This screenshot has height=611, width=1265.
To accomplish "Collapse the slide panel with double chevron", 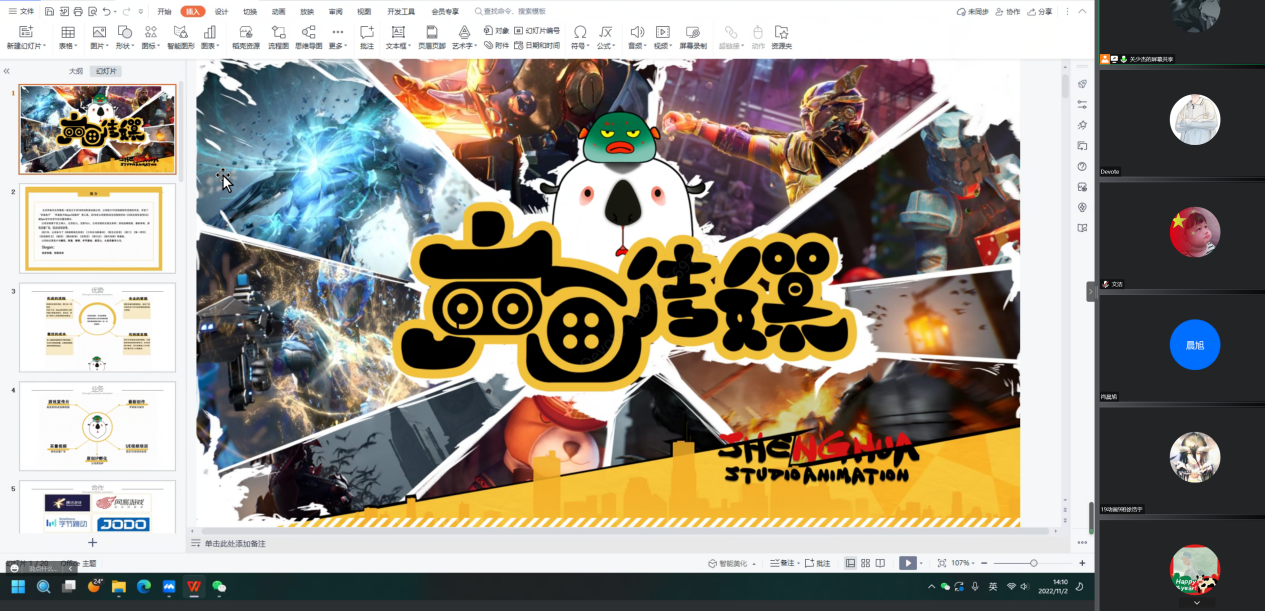I will coord(6,72).
